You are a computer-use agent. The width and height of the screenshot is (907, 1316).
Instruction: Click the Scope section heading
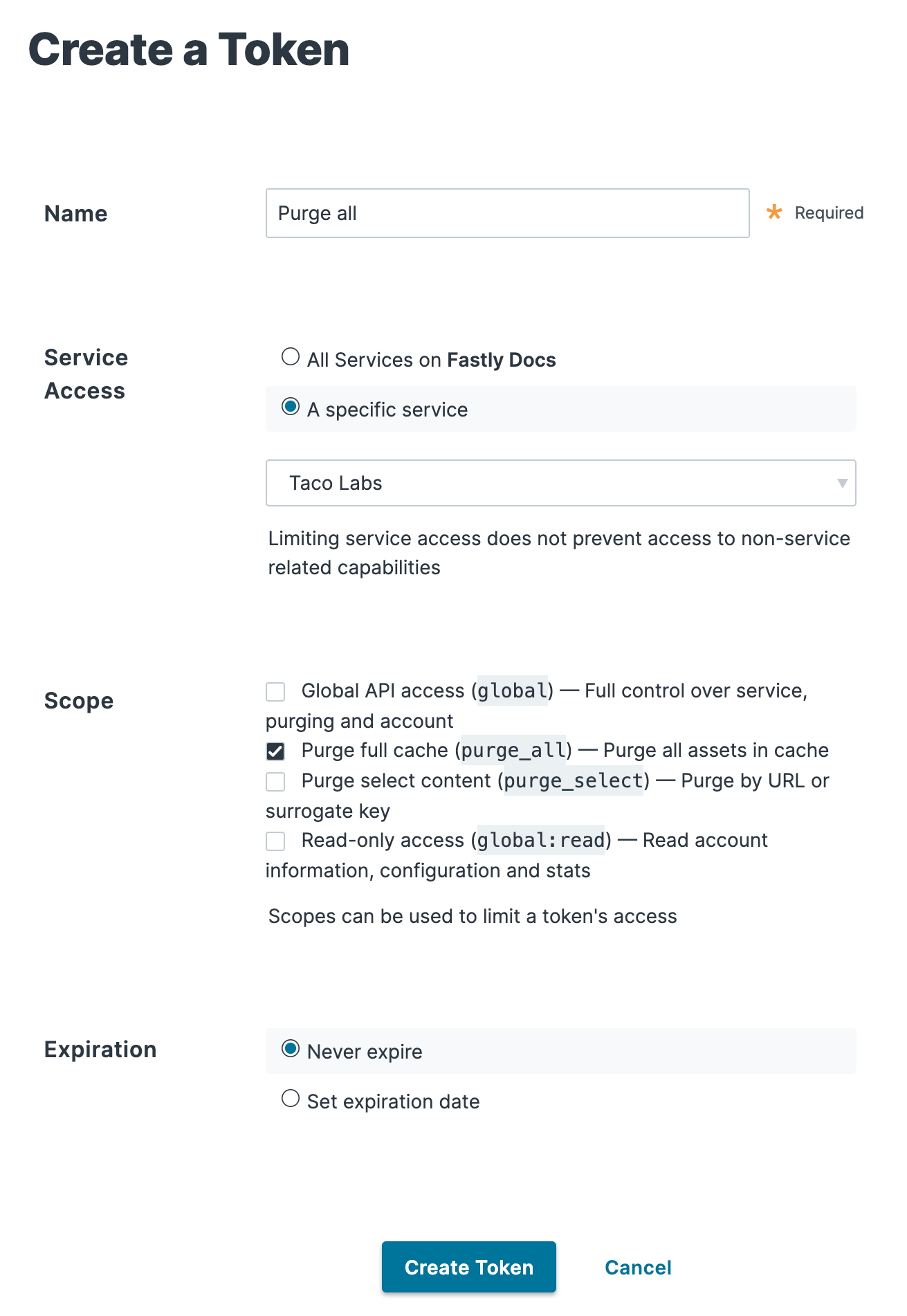79,700
